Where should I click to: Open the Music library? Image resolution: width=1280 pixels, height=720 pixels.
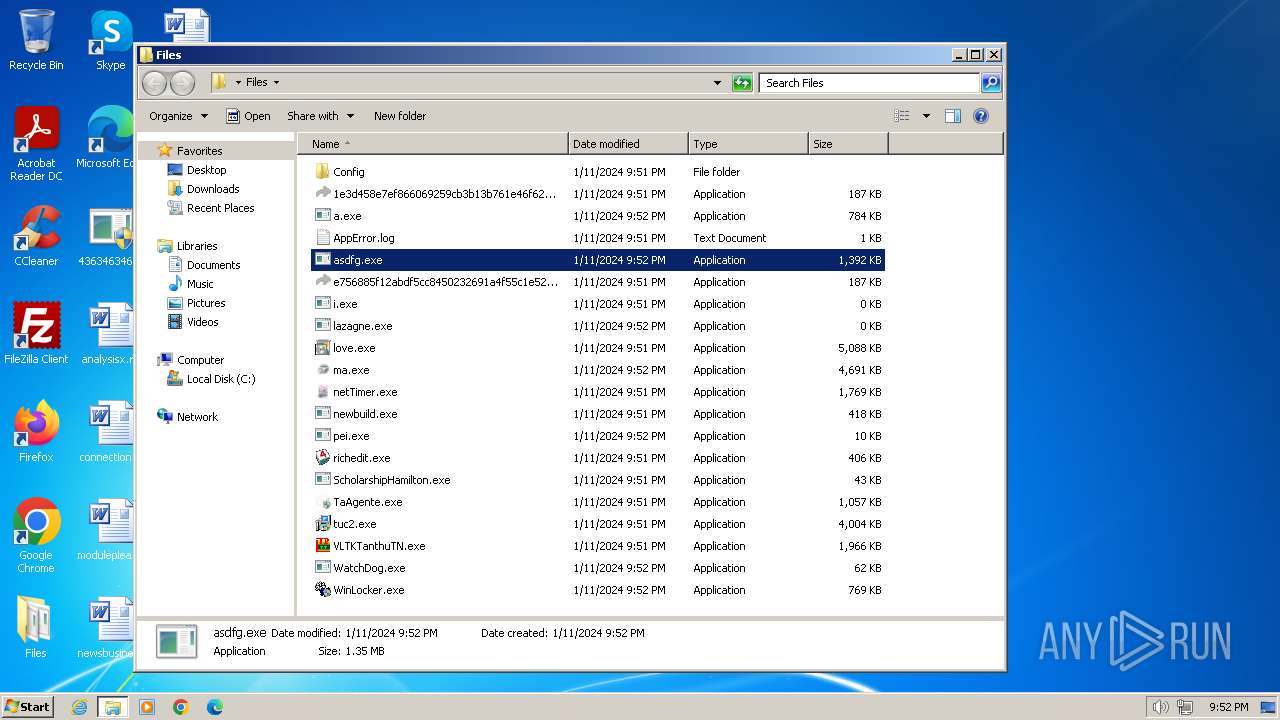[200, 284]
